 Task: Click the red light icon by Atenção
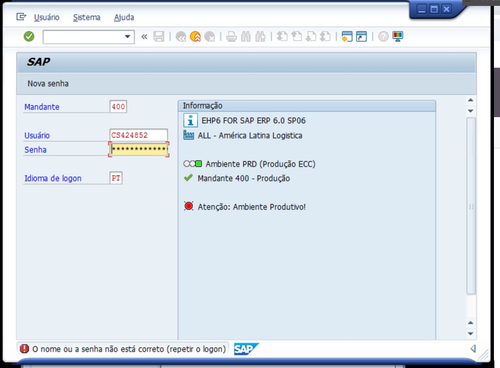[x=189, y=206]
